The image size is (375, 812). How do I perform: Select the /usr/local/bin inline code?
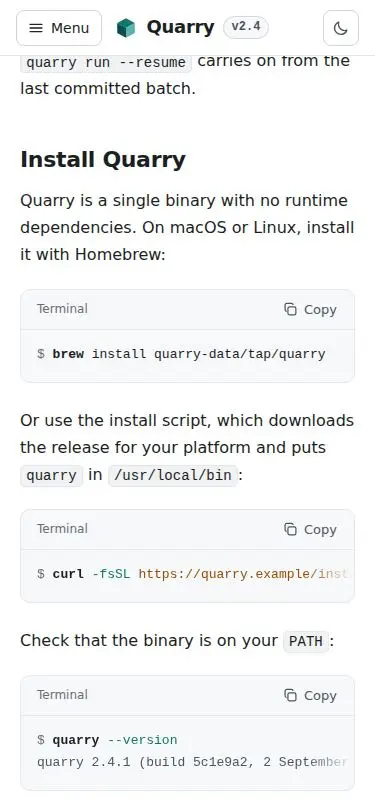coord(173,475)
